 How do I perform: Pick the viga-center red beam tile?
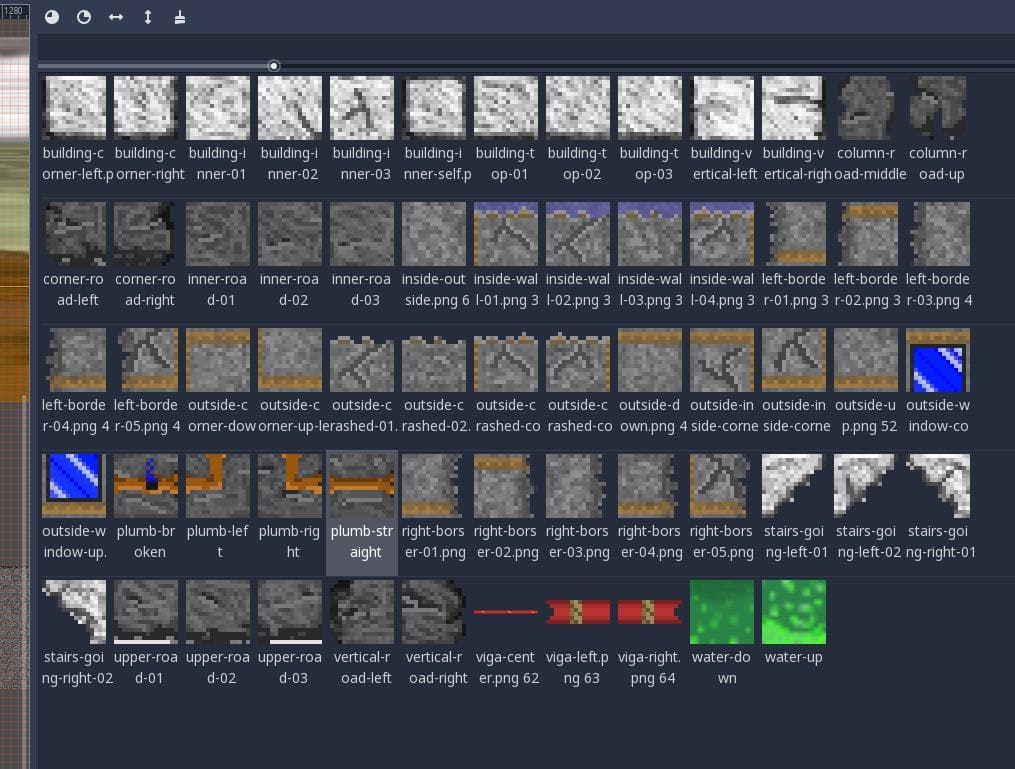506,633
